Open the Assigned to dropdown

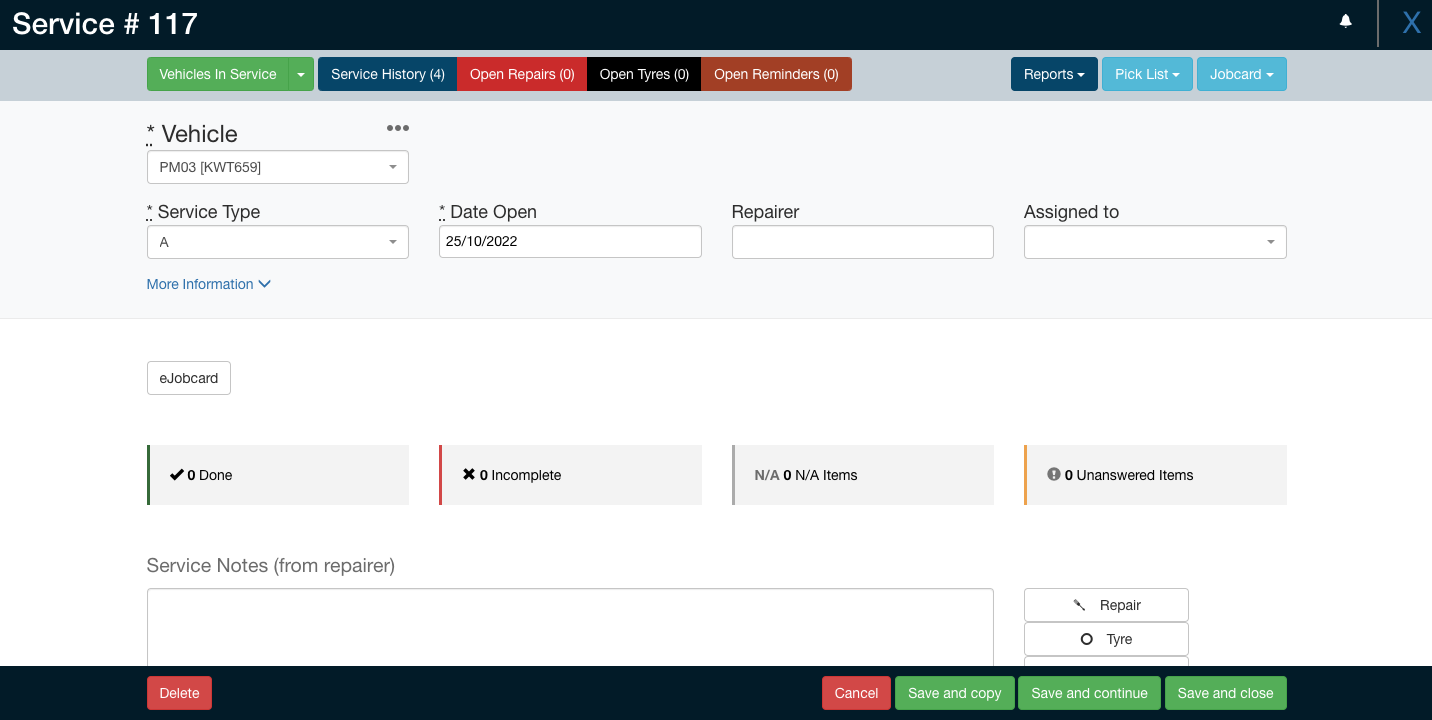point(1154,242)
